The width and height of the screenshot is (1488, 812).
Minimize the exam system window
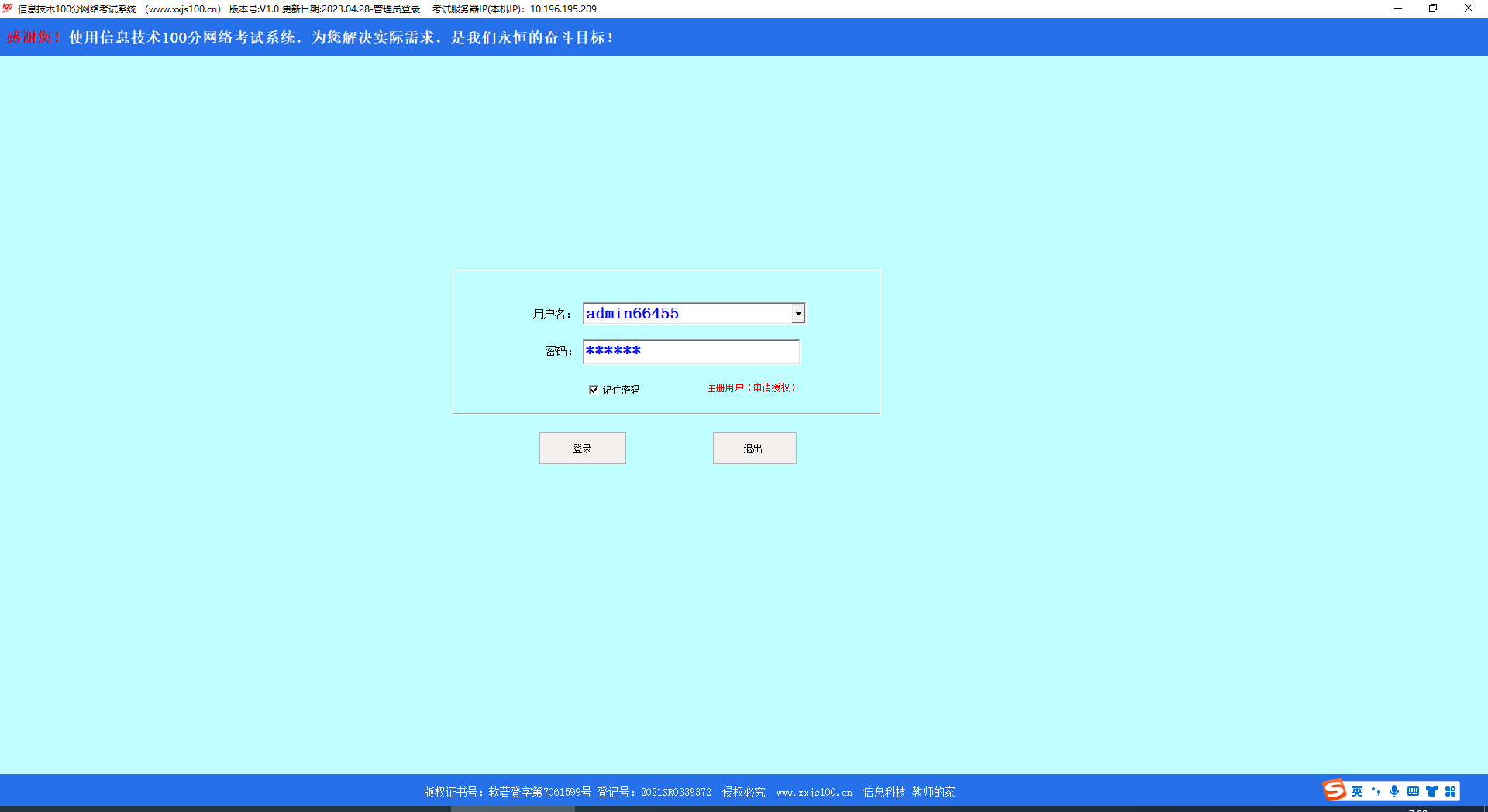pos(1398,9)
